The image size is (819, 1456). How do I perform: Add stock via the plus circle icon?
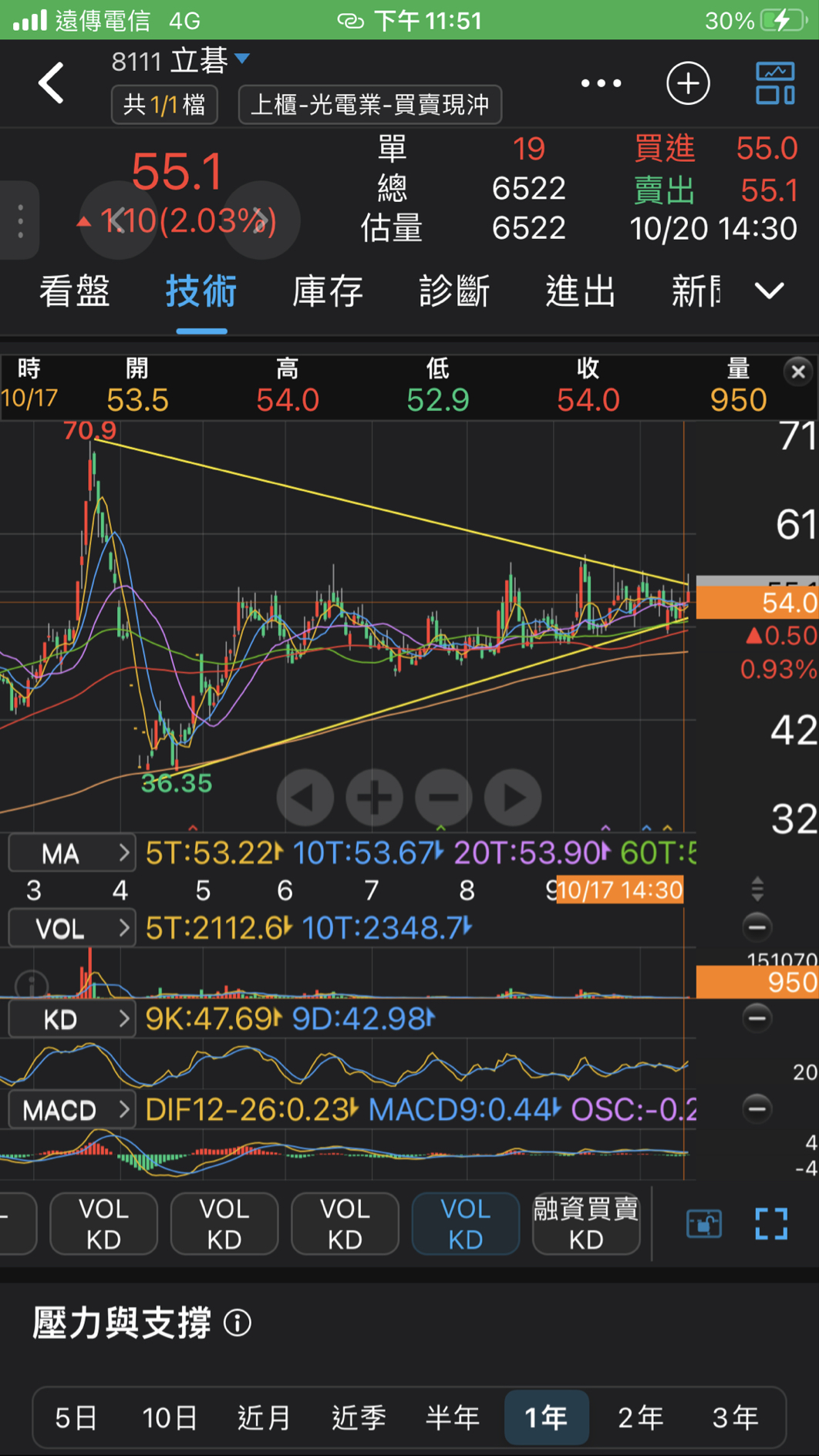click(x=687, y=83)
